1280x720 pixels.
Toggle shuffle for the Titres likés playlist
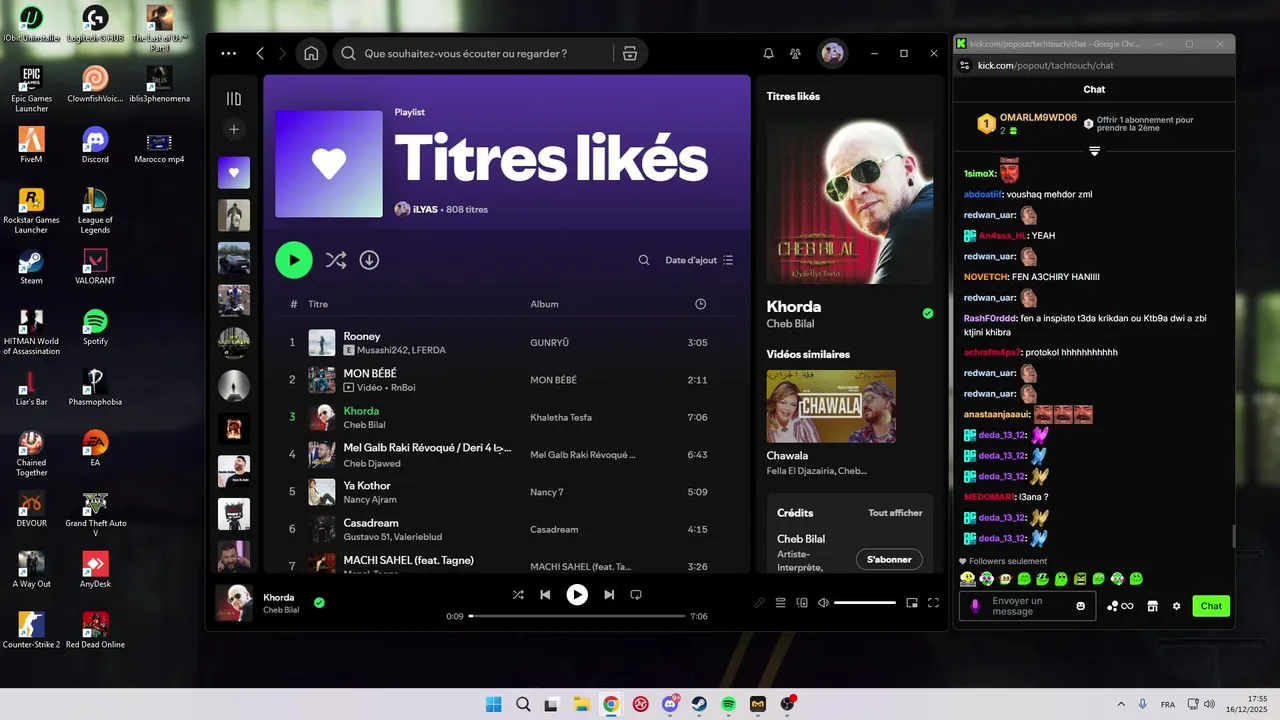coord(336,260)
